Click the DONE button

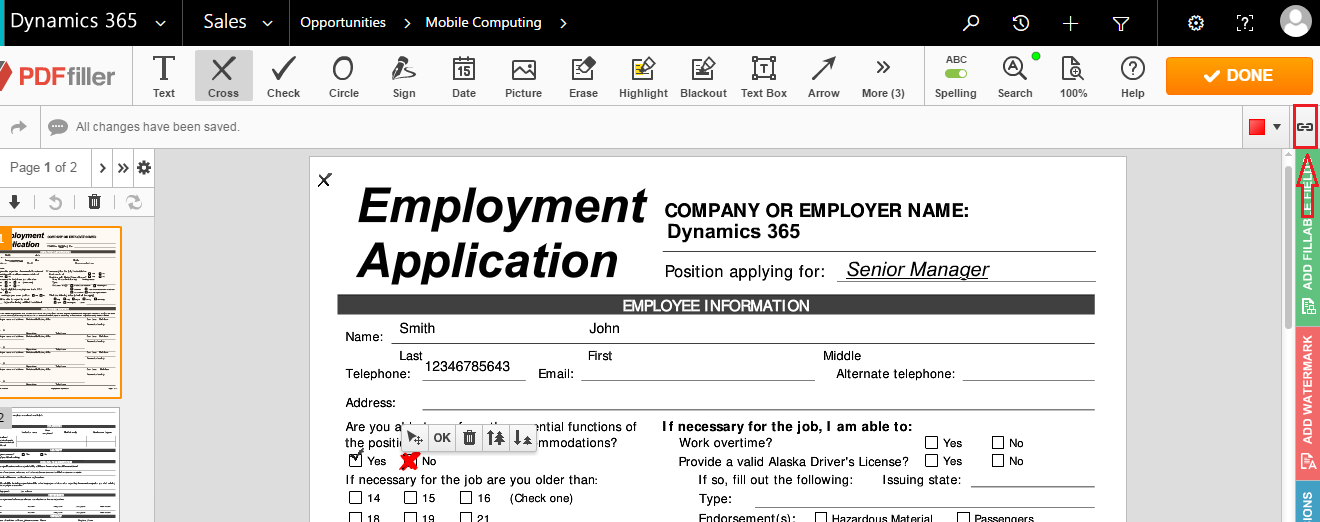(x=1239, y=75)
